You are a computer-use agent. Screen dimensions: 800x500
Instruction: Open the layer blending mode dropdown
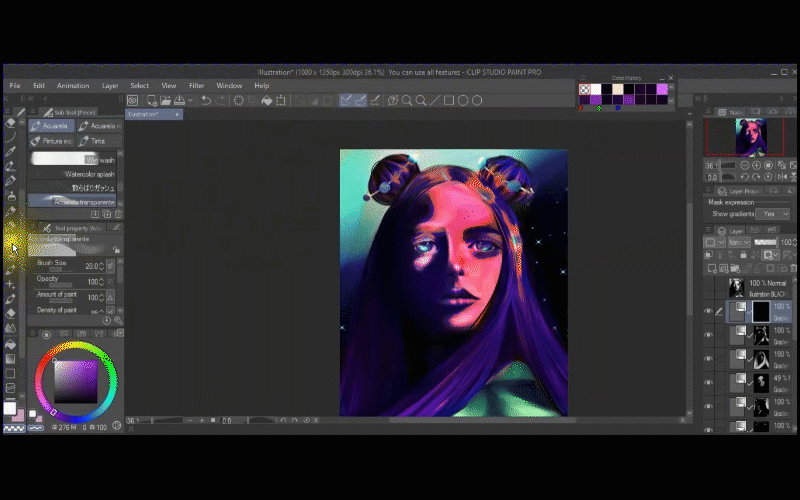coord(740,242)
